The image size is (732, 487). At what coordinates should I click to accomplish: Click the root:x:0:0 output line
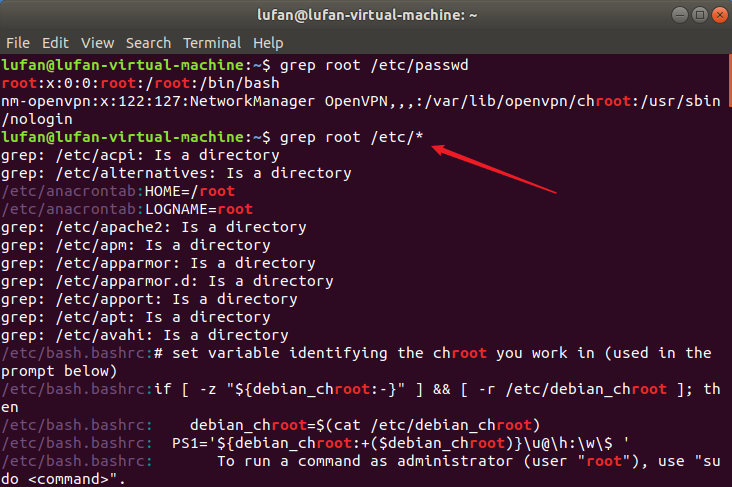(141, 83)
